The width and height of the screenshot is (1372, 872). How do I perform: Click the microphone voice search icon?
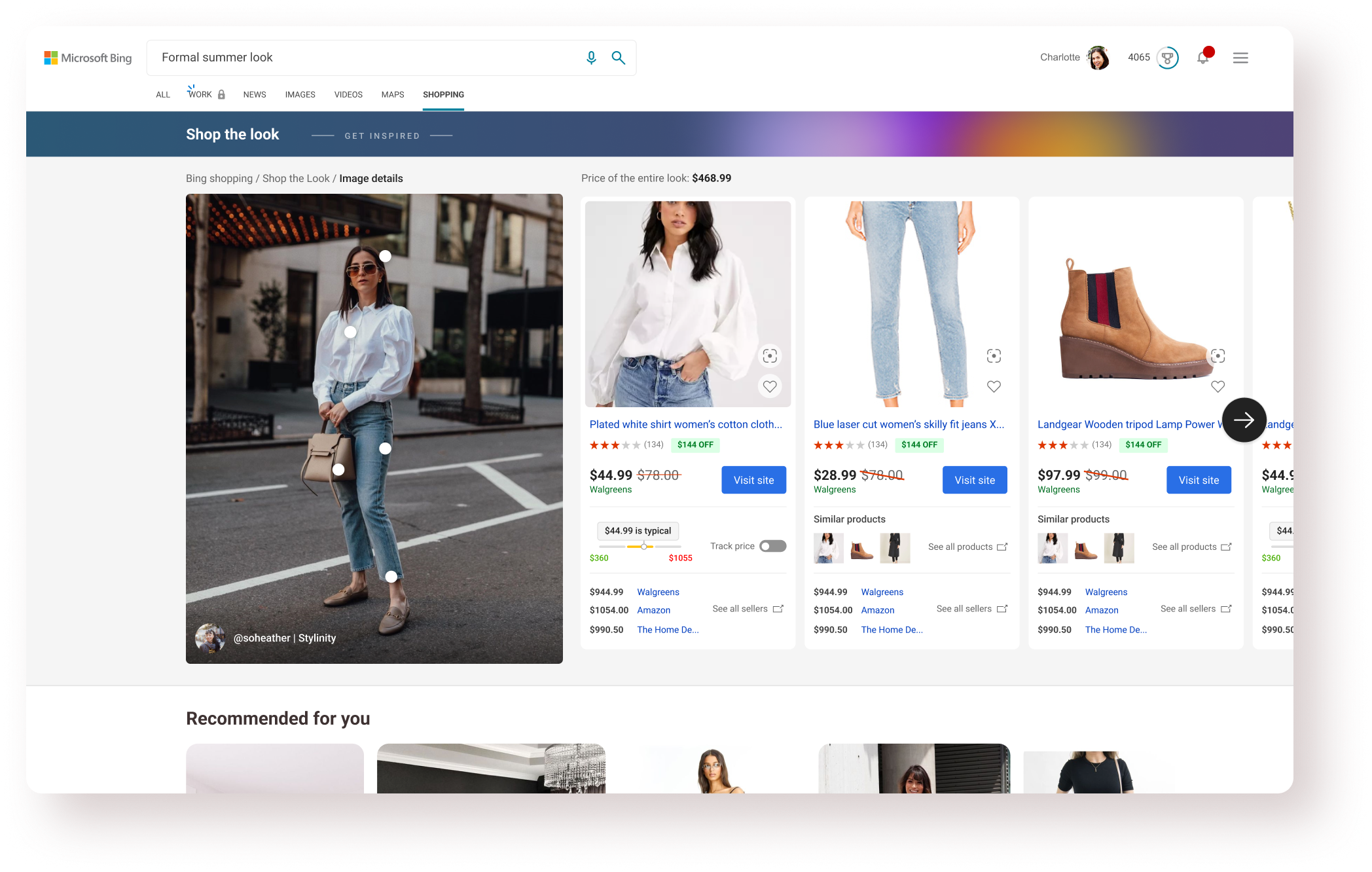(x=591, y=58)
